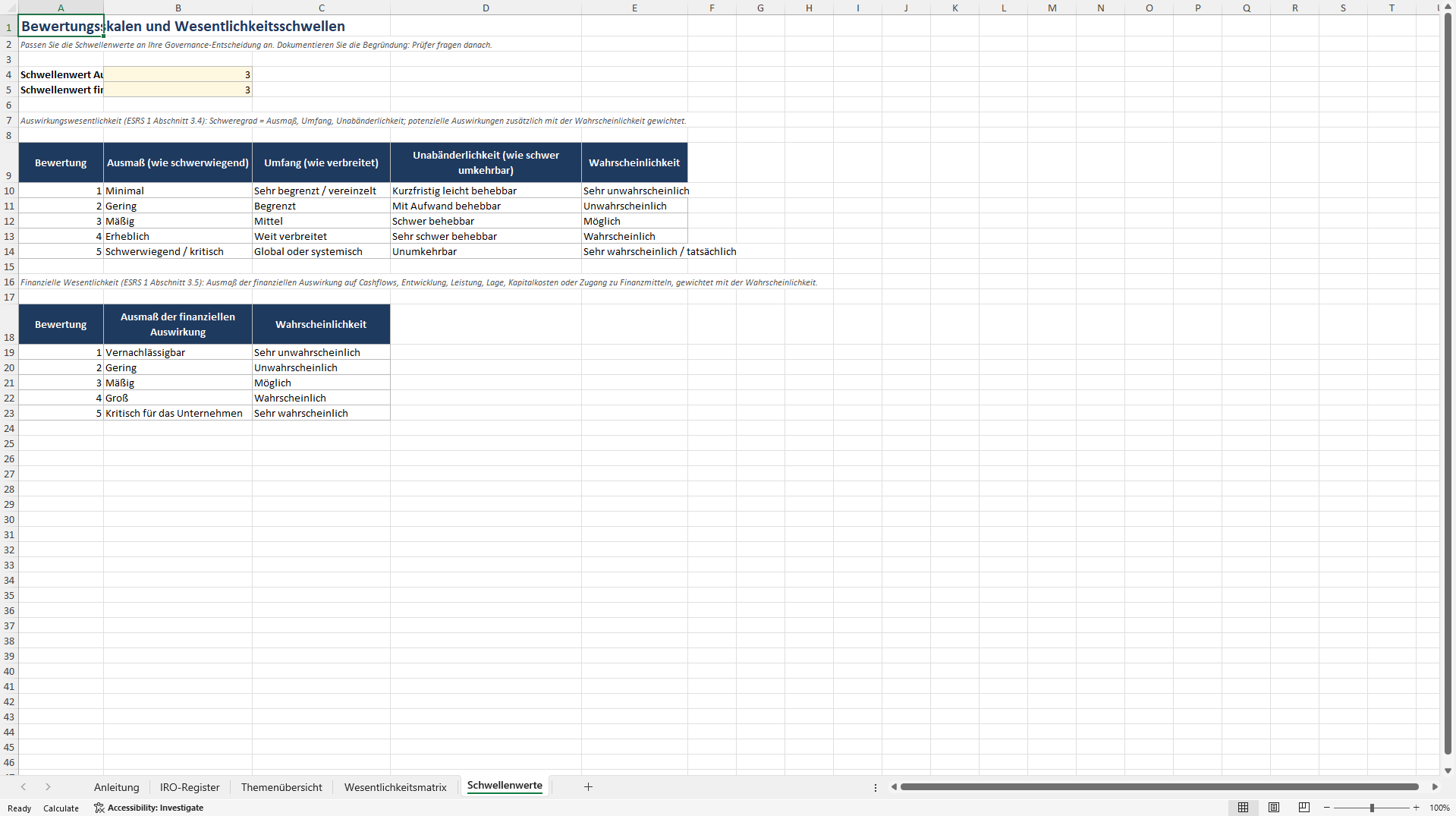Click title cell 'Bewertungsskalen und Wesentlichkeitsschwellen'
The width and height of the screenshot is (1456, 816).
183,26
